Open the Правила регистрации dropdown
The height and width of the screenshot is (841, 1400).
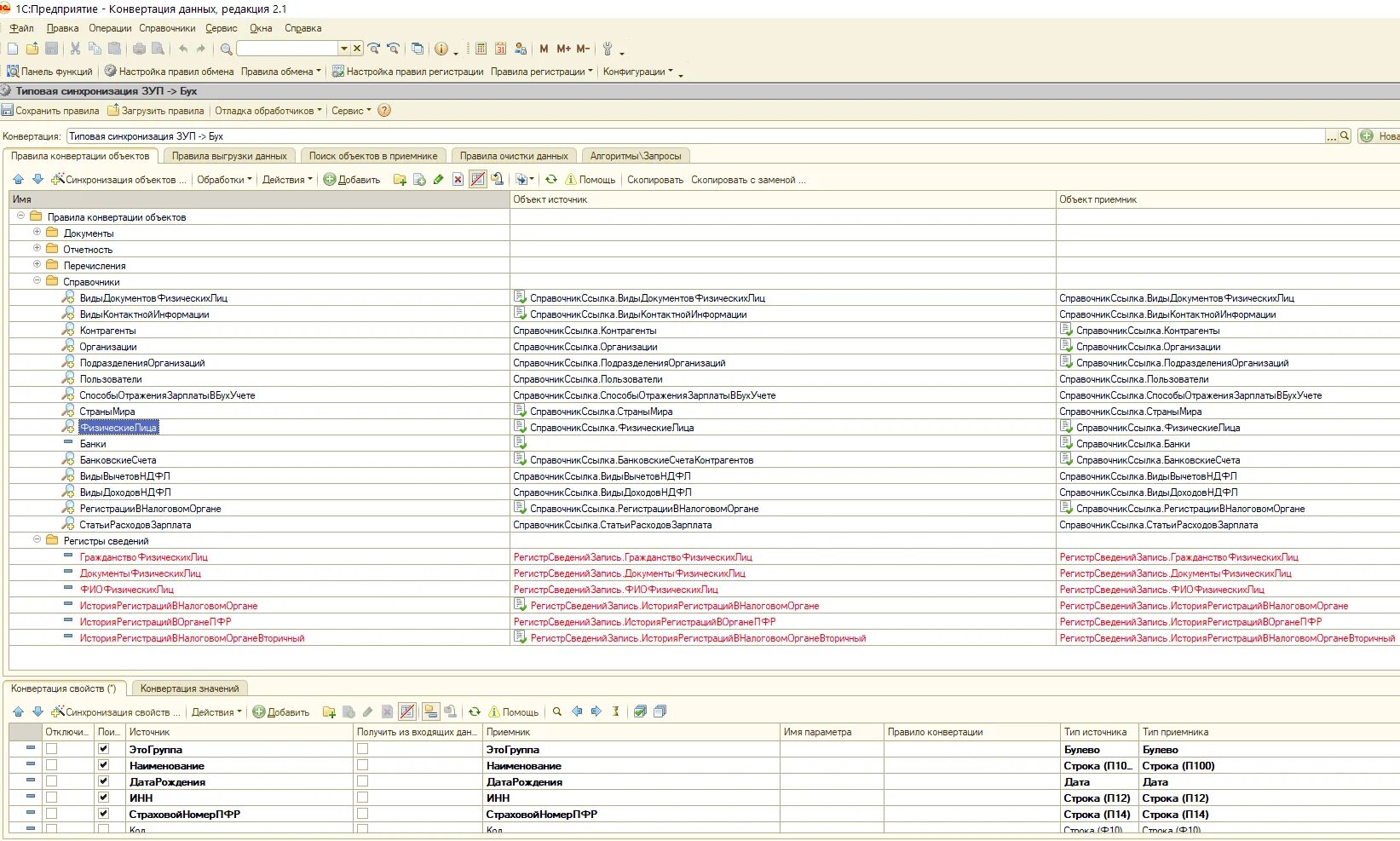(542, 72)
